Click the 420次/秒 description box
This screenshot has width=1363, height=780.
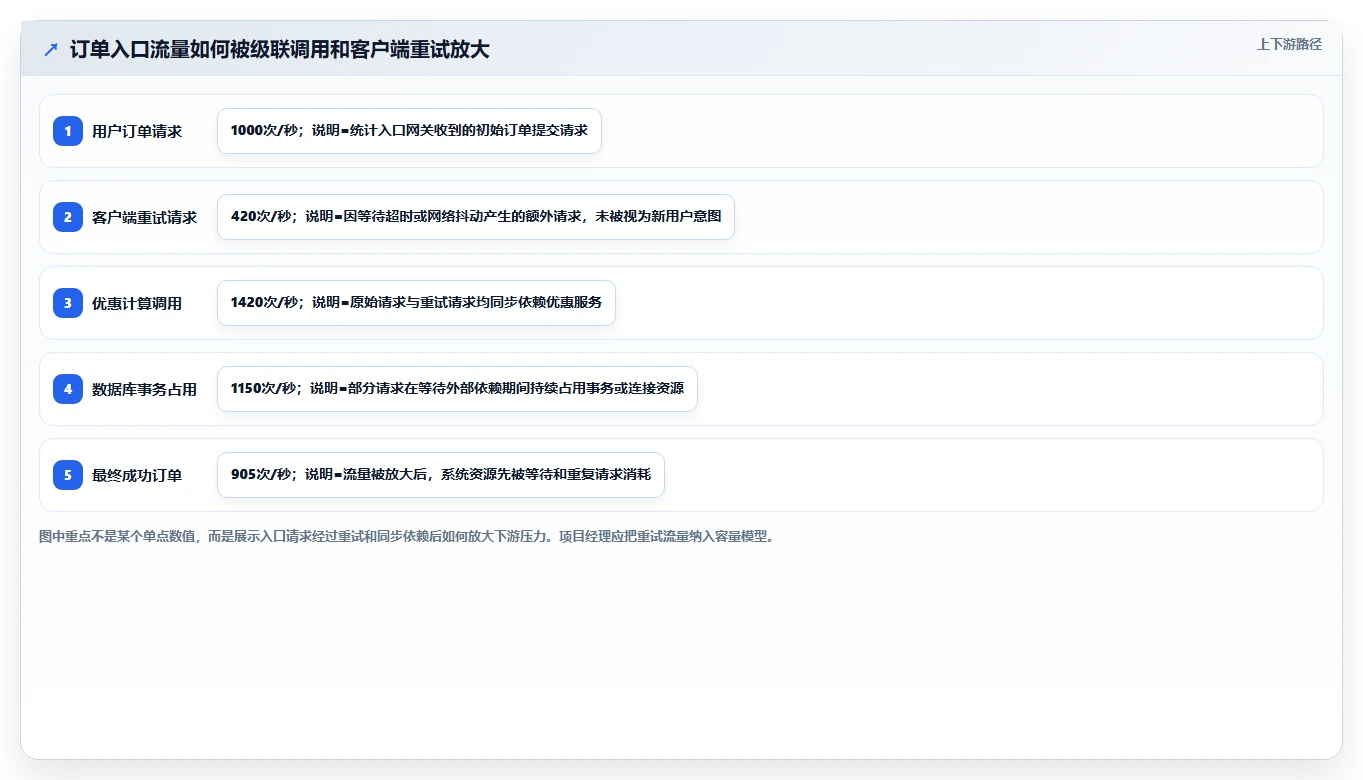[x=476, y=217]
